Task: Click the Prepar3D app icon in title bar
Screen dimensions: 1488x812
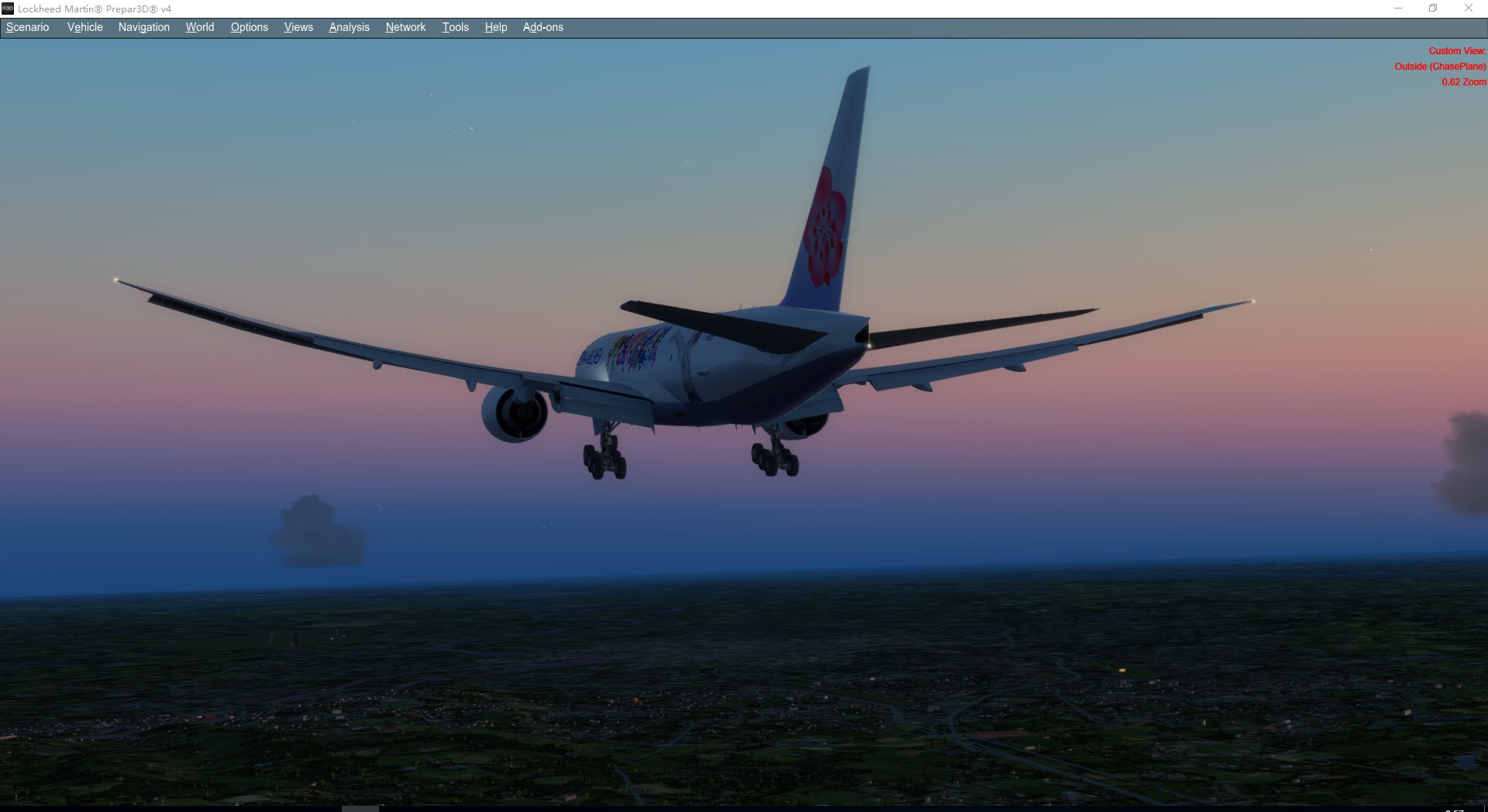Action: (8, 9)
